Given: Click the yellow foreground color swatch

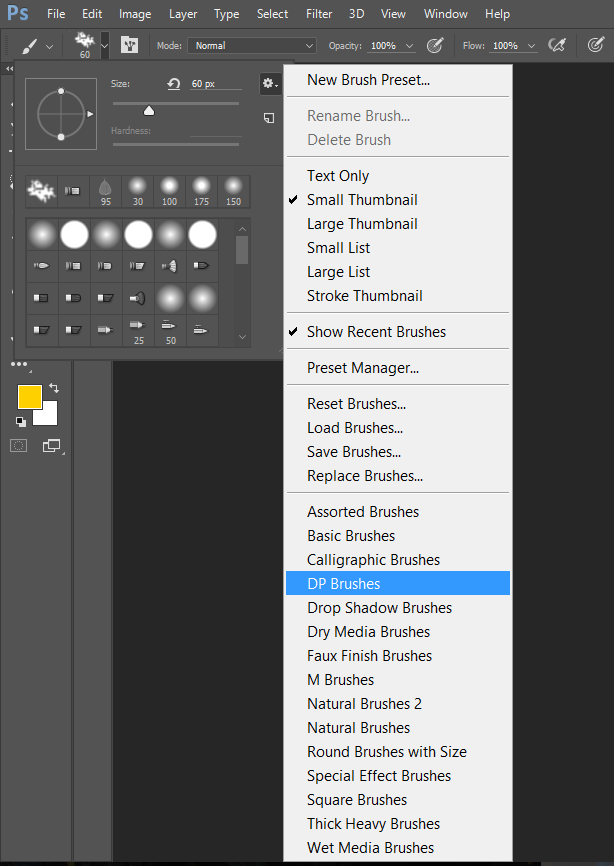Looking at the screenshot, I should point(30,397).
